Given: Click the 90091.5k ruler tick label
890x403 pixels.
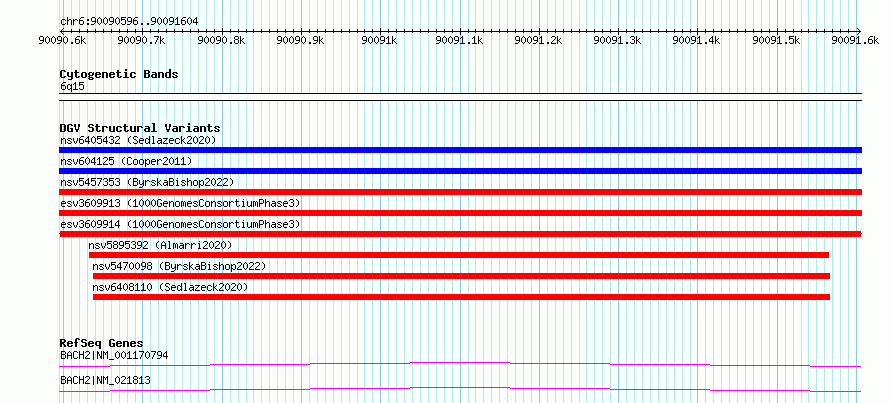Looking at the screenshot, I should pos(776,40).
